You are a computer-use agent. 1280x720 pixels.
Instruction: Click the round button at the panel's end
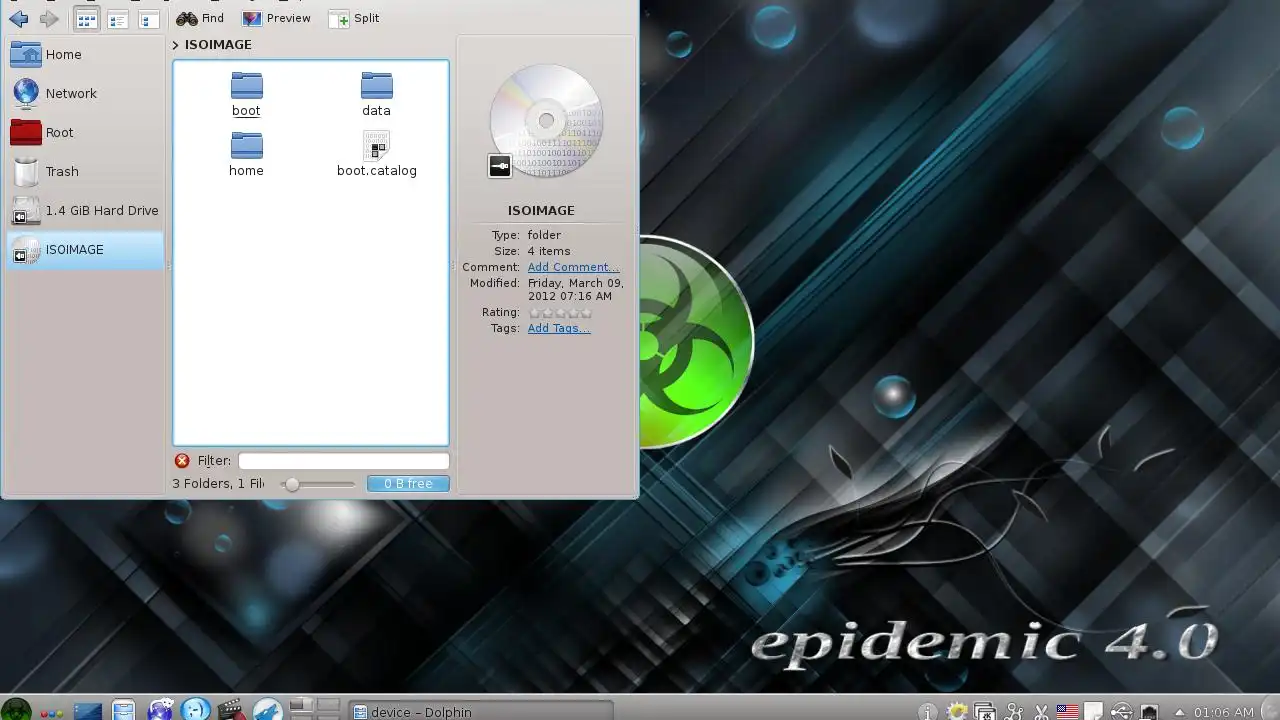[1270, 711]
